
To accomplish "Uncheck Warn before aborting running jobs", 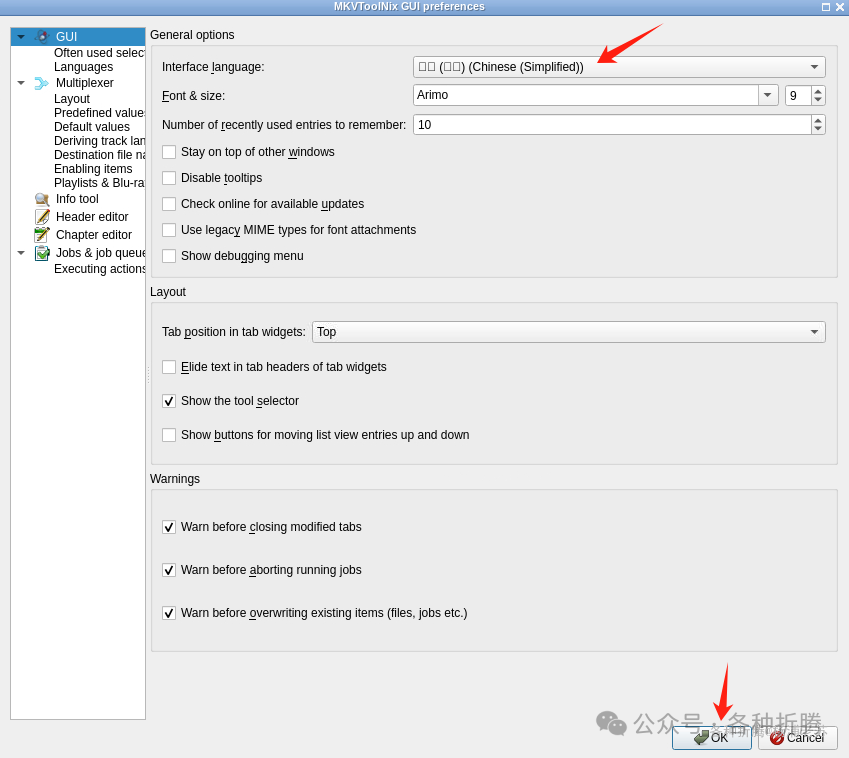I will click(169, 570).
